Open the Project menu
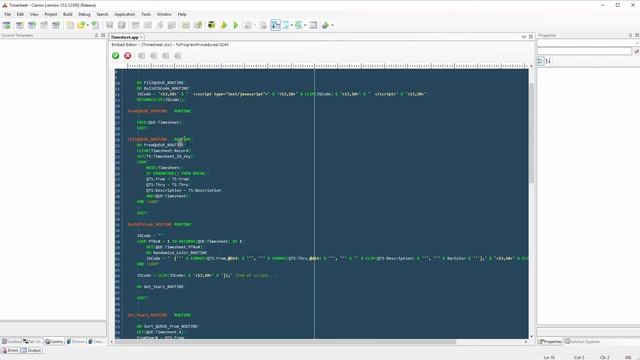This screenshot has width=640, height=360. tap(51, 14)
